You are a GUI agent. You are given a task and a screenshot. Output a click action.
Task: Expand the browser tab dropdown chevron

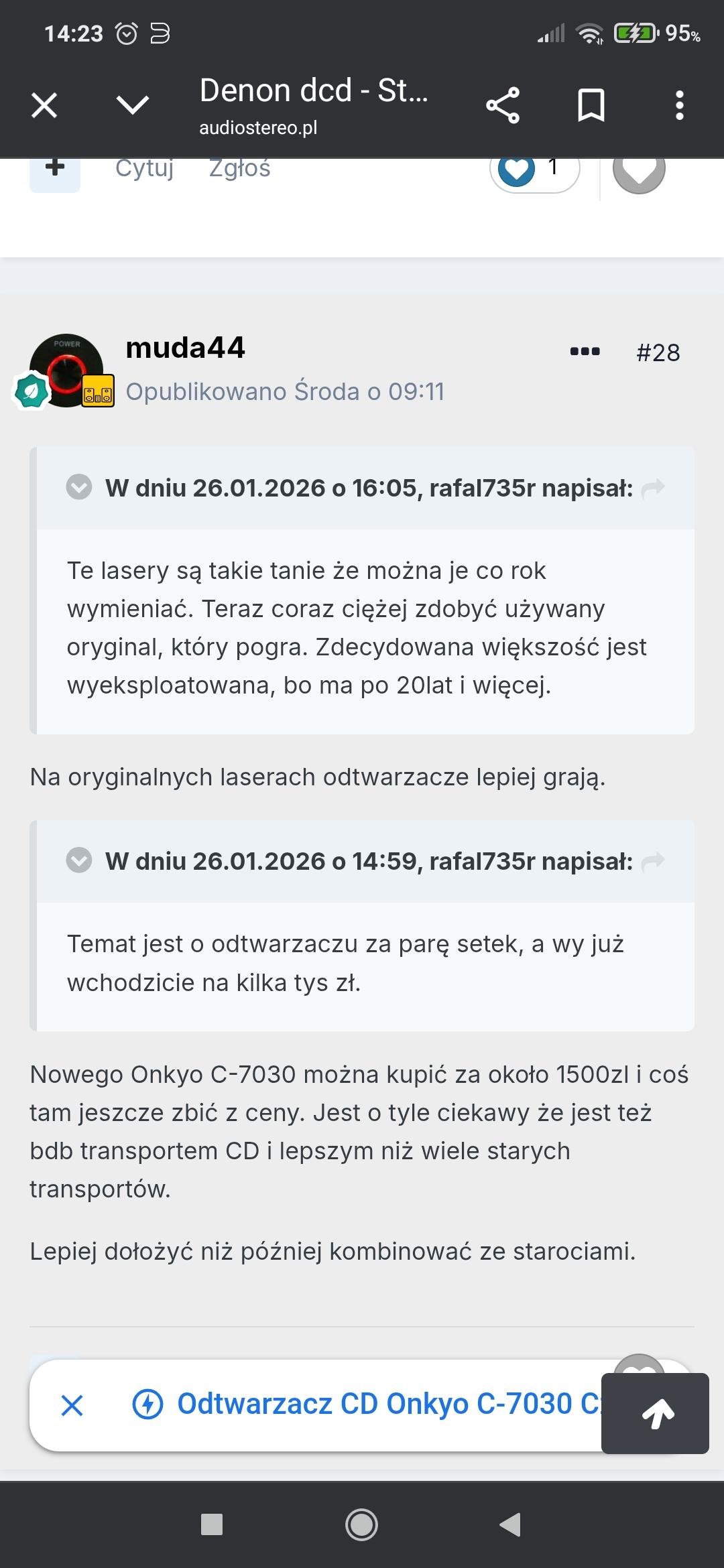(x=132, y=105)
